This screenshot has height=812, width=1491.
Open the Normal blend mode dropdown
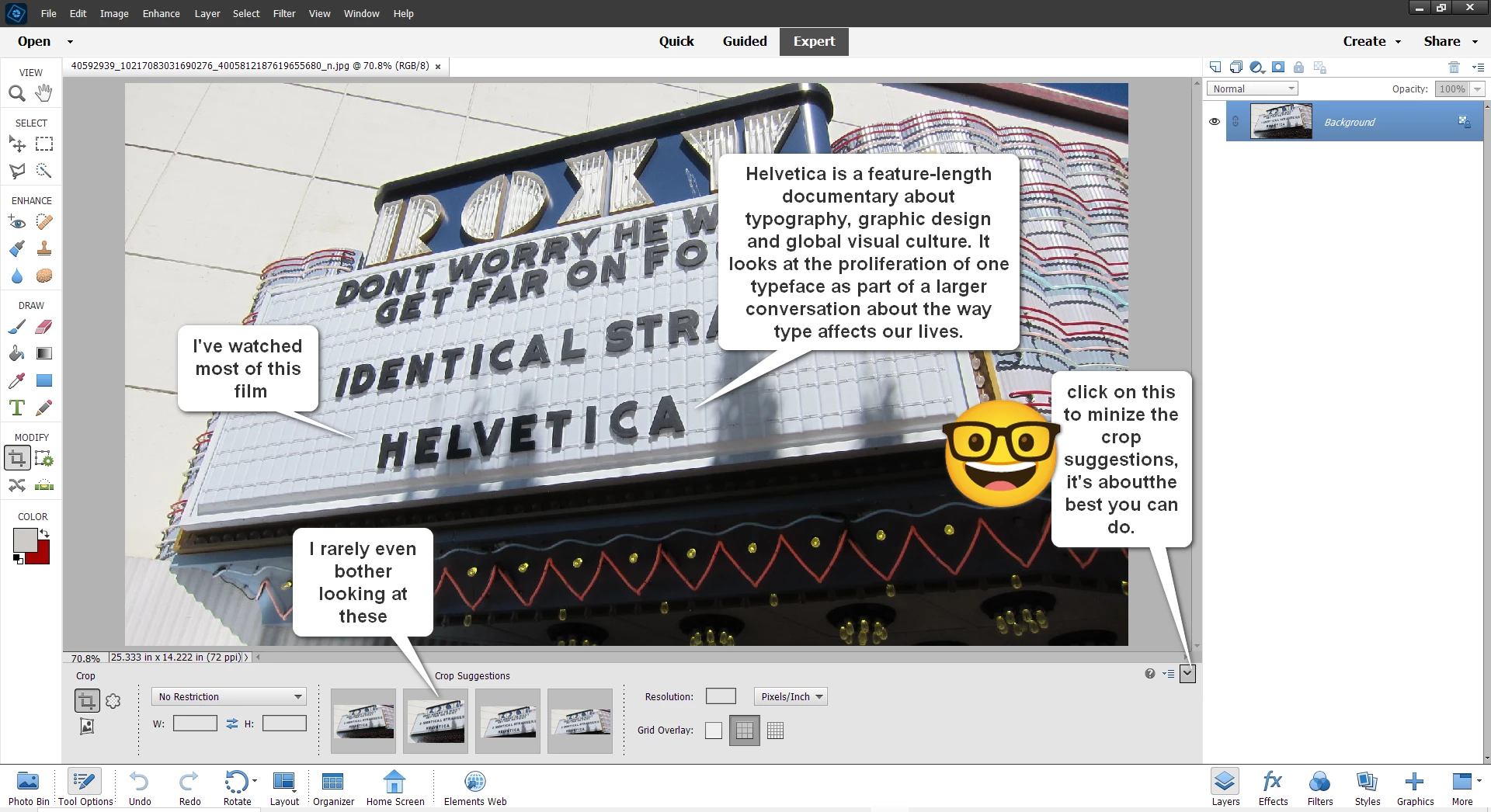point(1253,89)
